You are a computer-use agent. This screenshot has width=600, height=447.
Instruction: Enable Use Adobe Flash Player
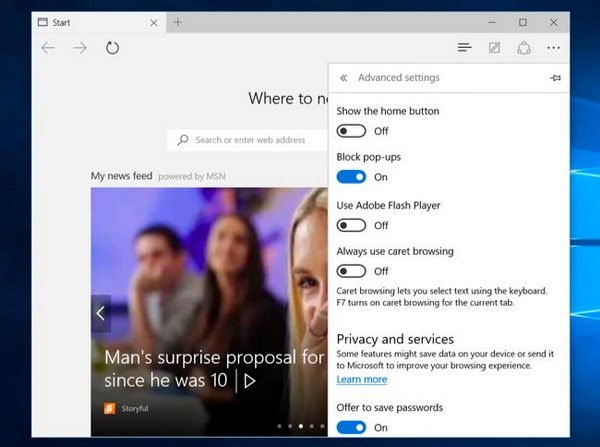coord(351,225)
